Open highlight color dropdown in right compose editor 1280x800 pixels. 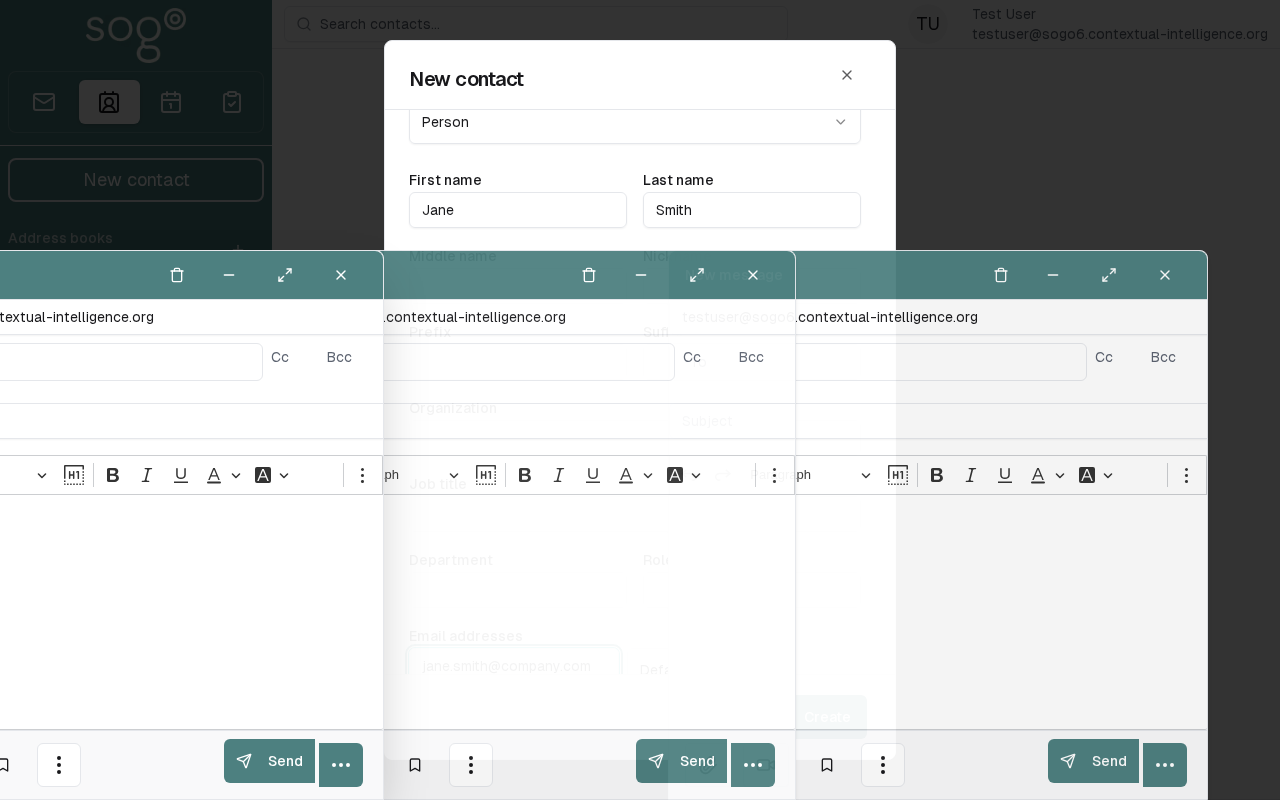click(1108, 476)
